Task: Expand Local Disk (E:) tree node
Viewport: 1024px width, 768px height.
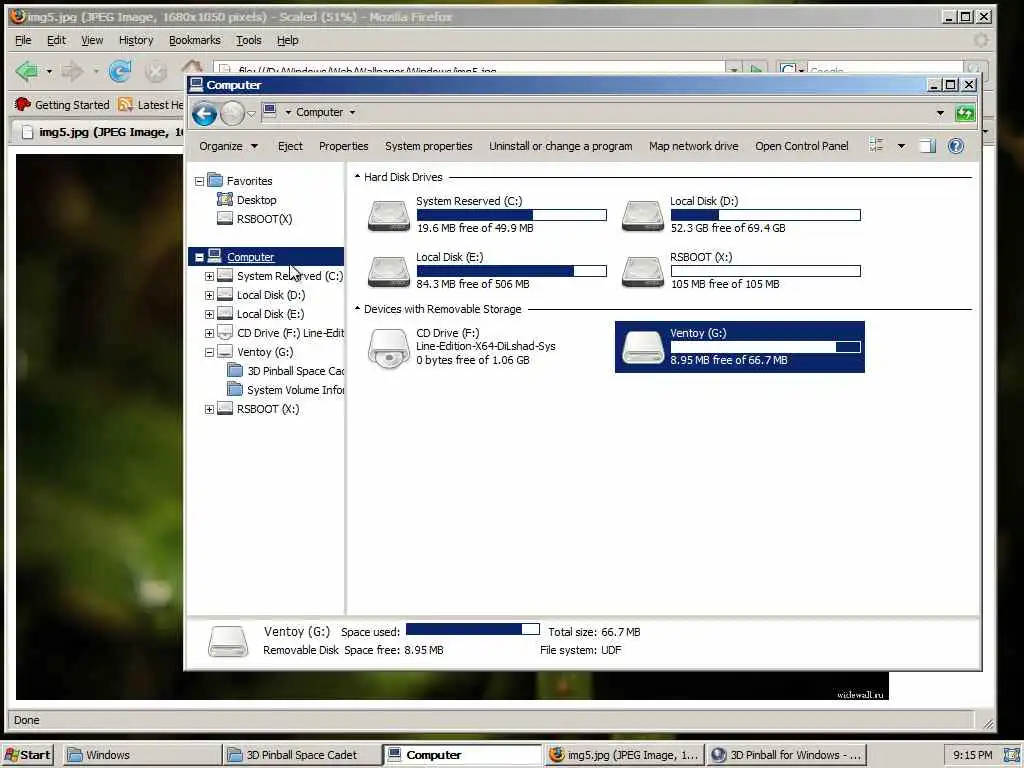Action: coord(209,314)
